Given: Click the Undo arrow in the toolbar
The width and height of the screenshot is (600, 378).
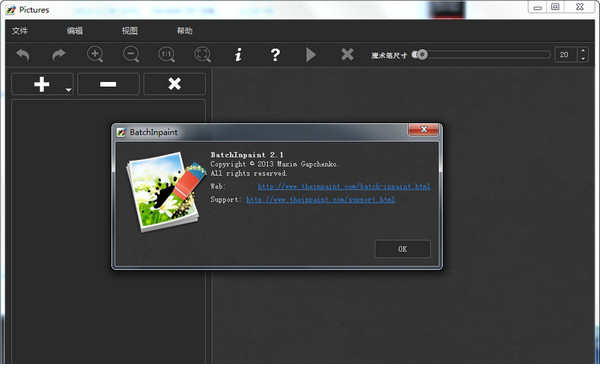Looking at the screenshot, I should coord(23,55).
